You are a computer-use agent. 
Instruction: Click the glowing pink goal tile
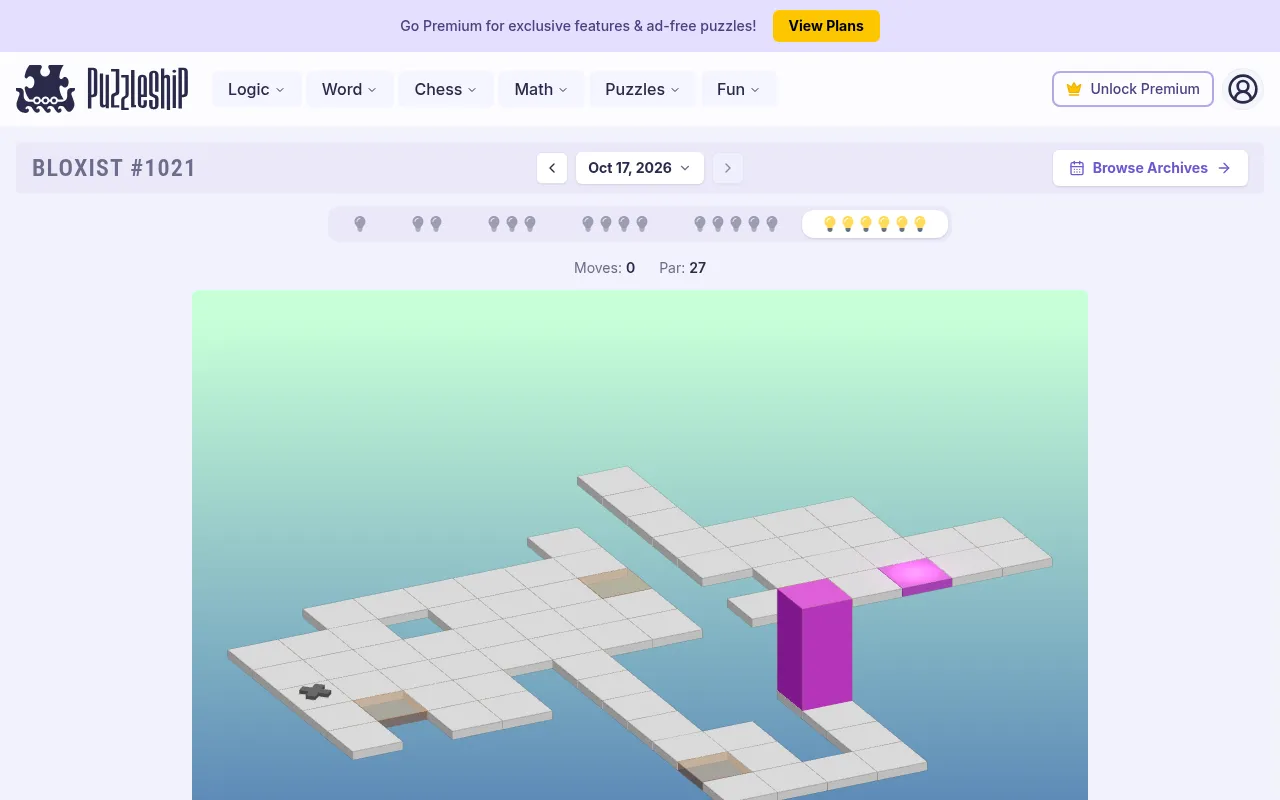[x=915, y=575]
